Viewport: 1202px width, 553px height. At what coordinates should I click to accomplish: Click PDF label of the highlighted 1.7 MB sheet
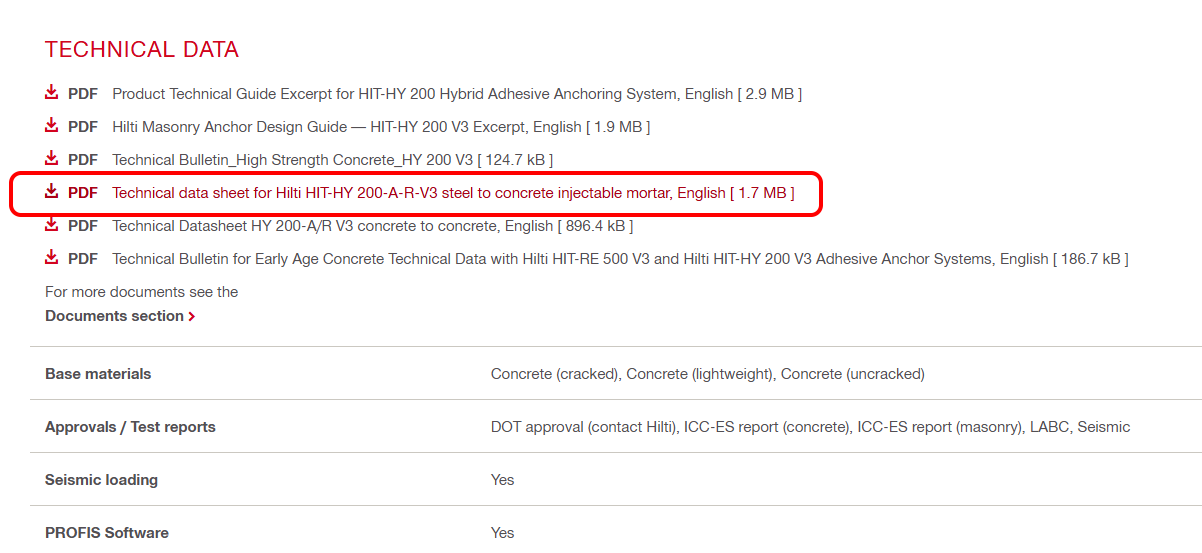(x=83, y=193)
